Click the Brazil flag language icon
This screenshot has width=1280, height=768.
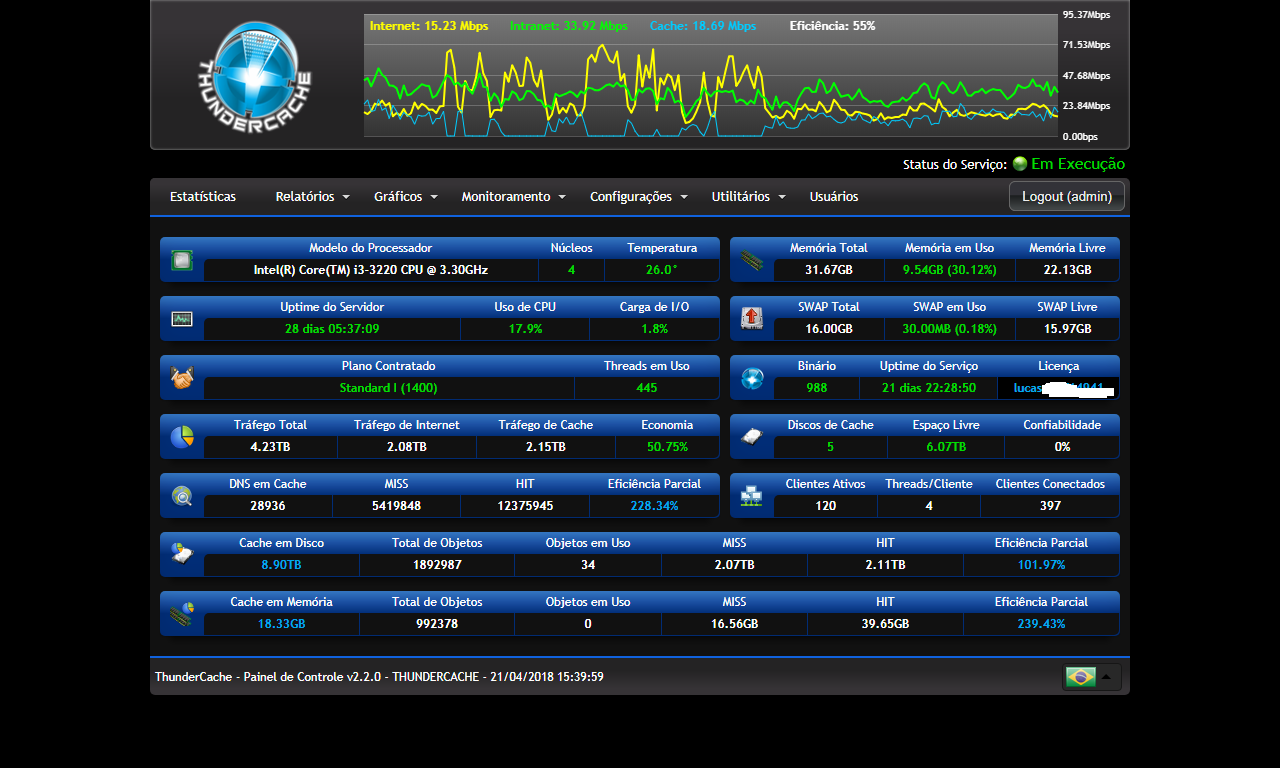1081,677
